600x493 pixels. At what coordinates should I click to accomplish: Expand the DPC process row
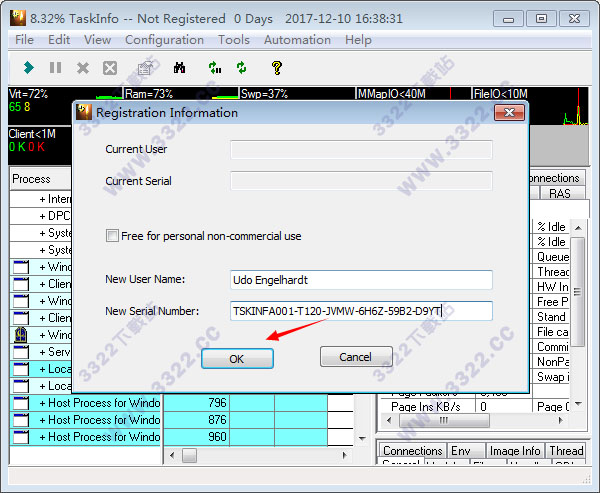click(42, 216)
